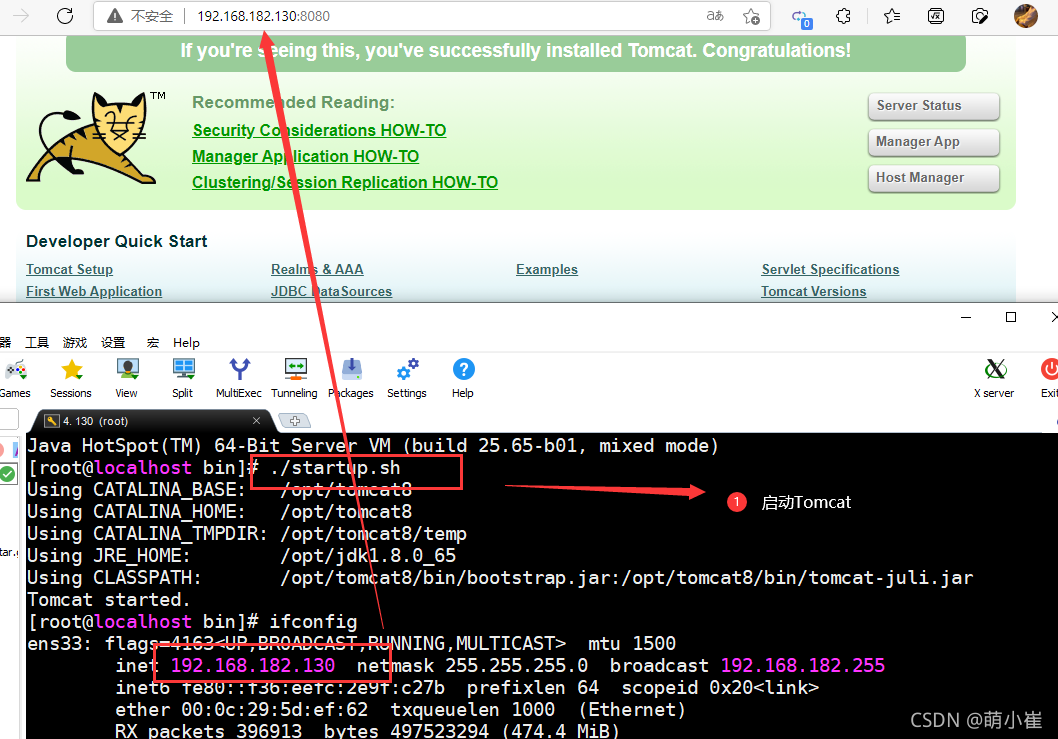Image resolution: width=1058 pixels, height=739 pixels.
Task: Open the 游戏 menu in MobaXterm
Action: 75,342
